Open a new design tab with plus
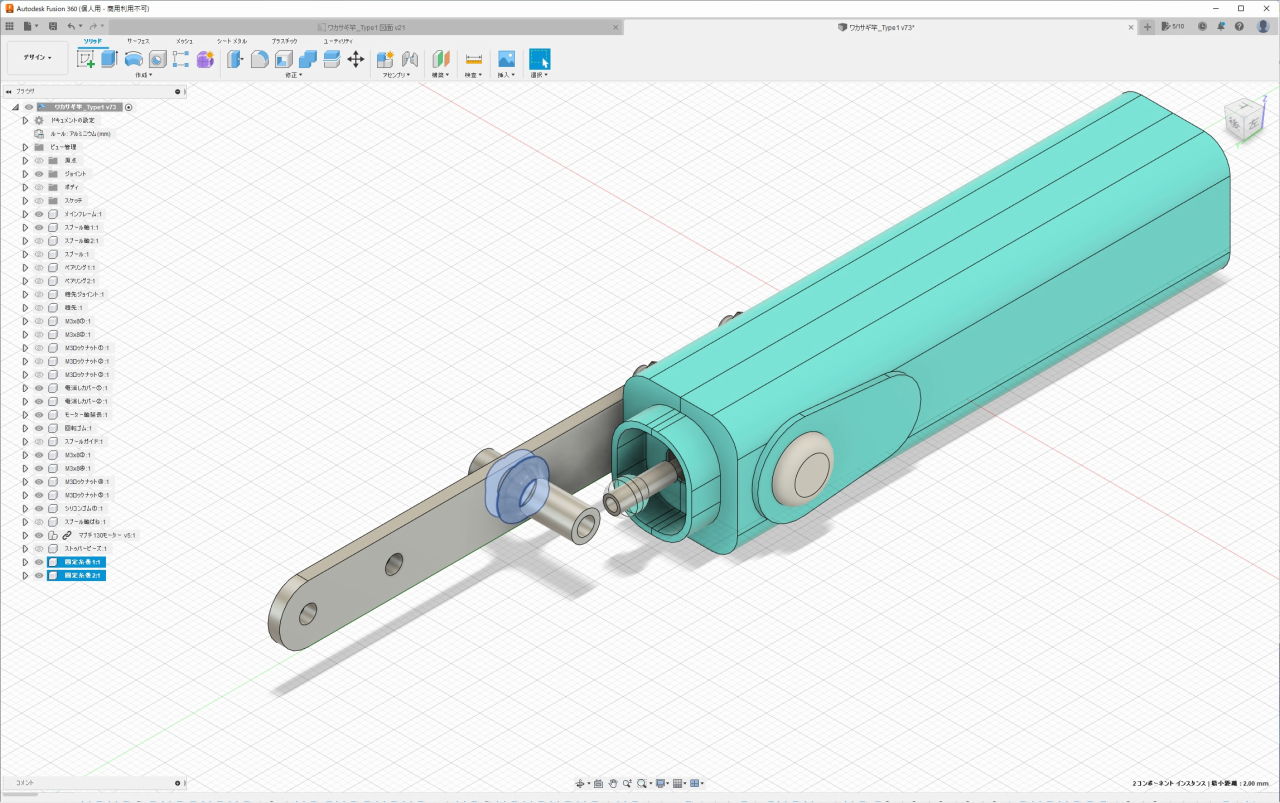 [x=1148, y=27]
